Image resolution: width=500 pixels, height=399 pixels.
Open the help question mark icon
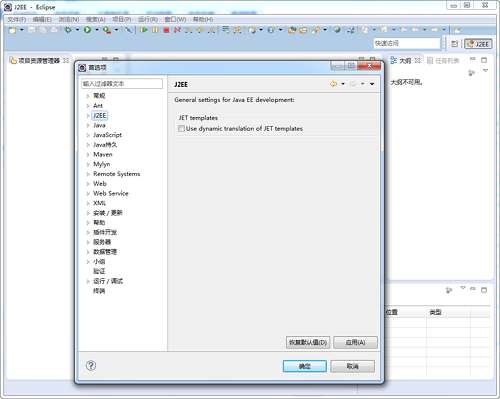(x=91, y=366)
